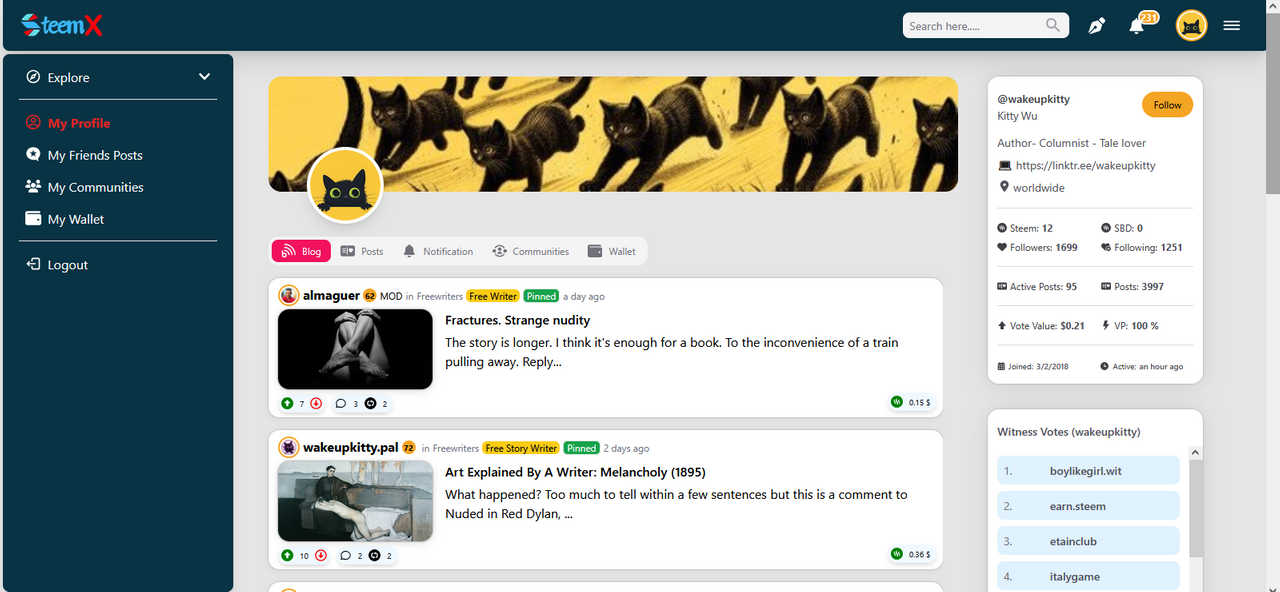Click the Steem: 12 balance

point(1025,228)
